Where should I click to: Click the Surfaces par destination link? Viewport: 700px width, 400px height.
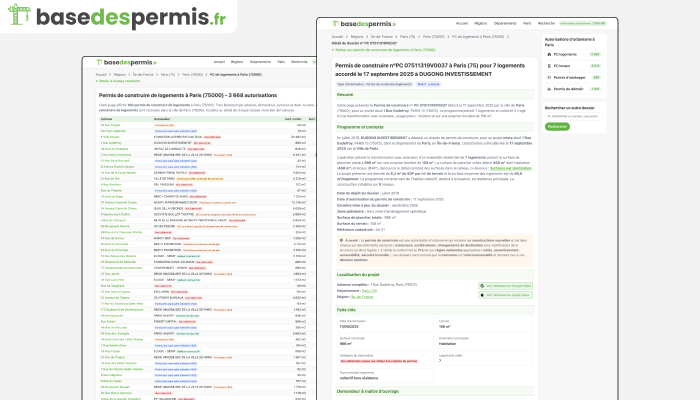pos(511,169)
